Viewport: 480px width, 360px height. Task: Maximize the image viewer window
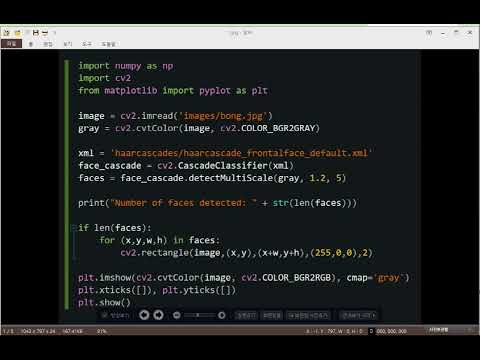[456, 33]
